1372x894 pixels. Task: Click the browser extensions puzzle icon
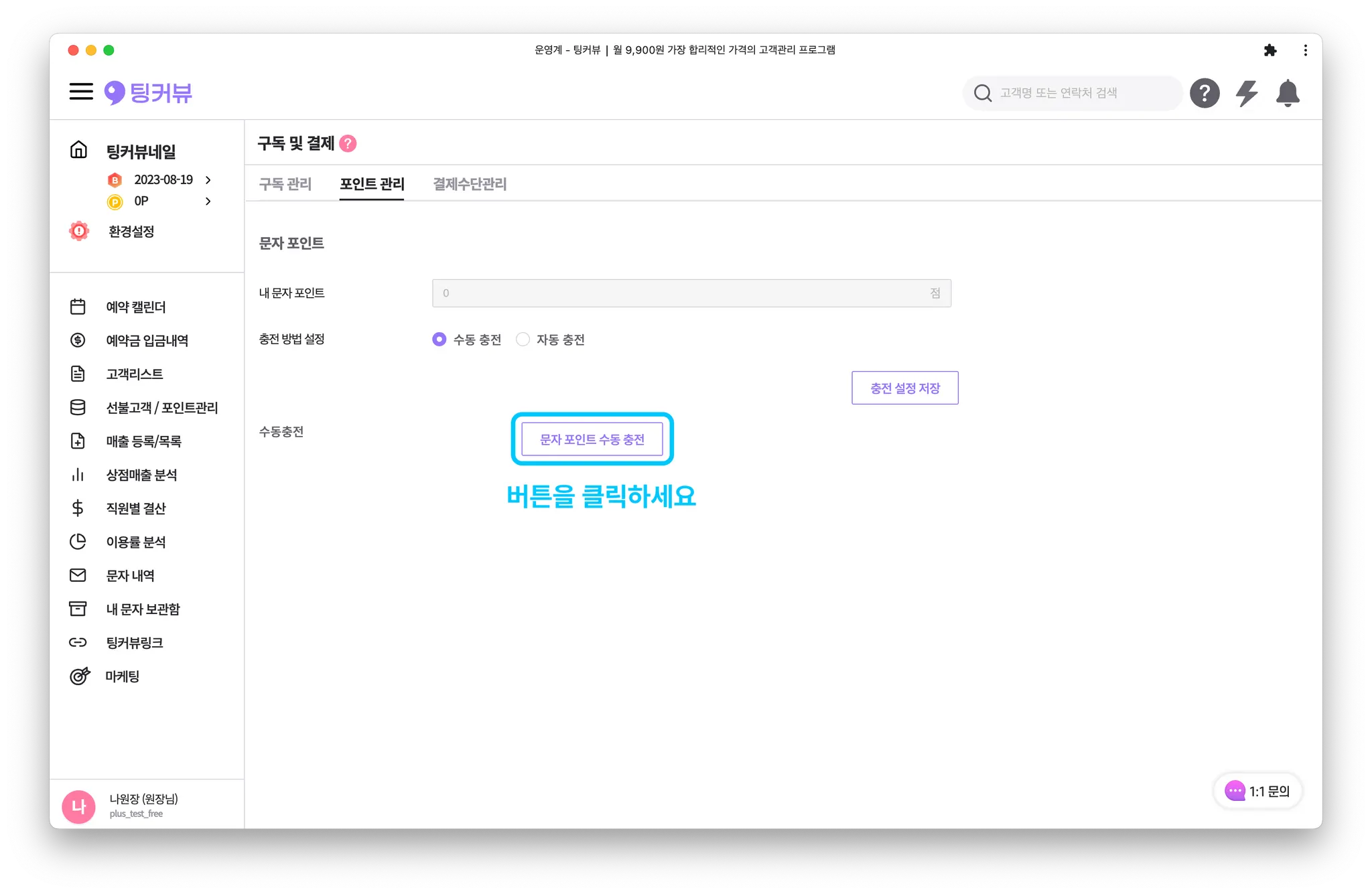click(x=1270, y=50)
